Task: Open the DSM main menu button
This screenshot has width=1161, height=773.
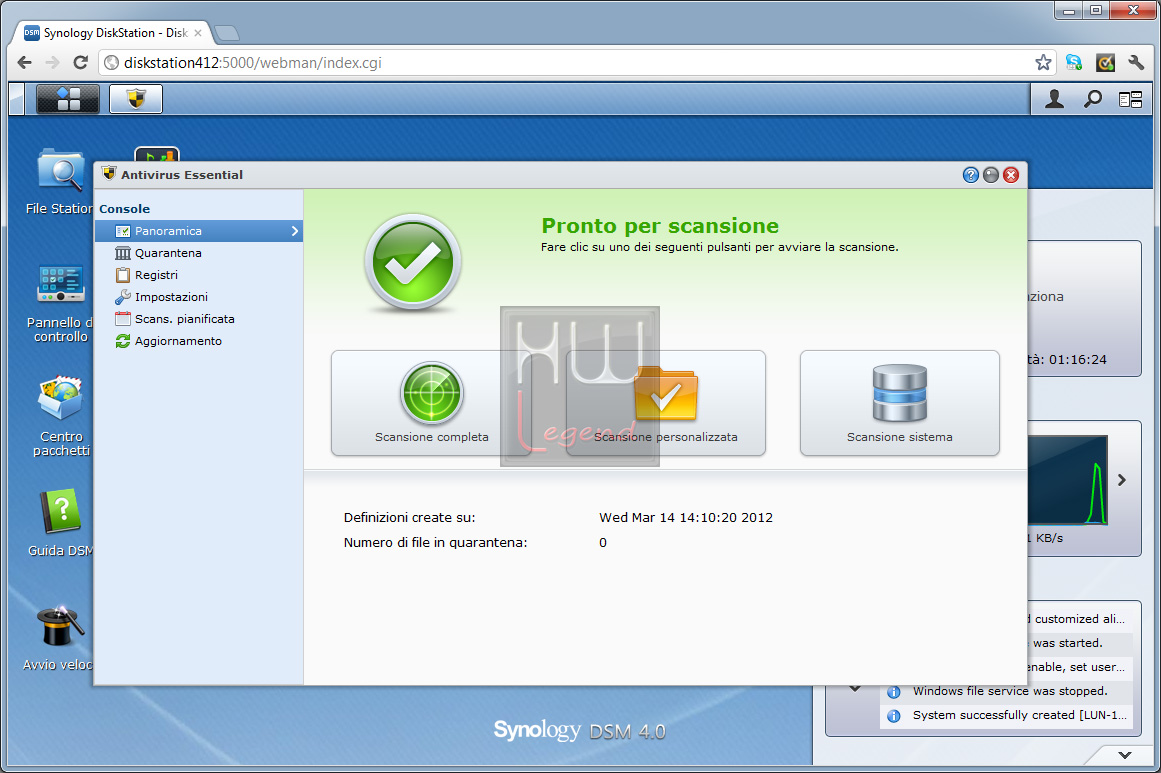Action: (x=67, y=98)
